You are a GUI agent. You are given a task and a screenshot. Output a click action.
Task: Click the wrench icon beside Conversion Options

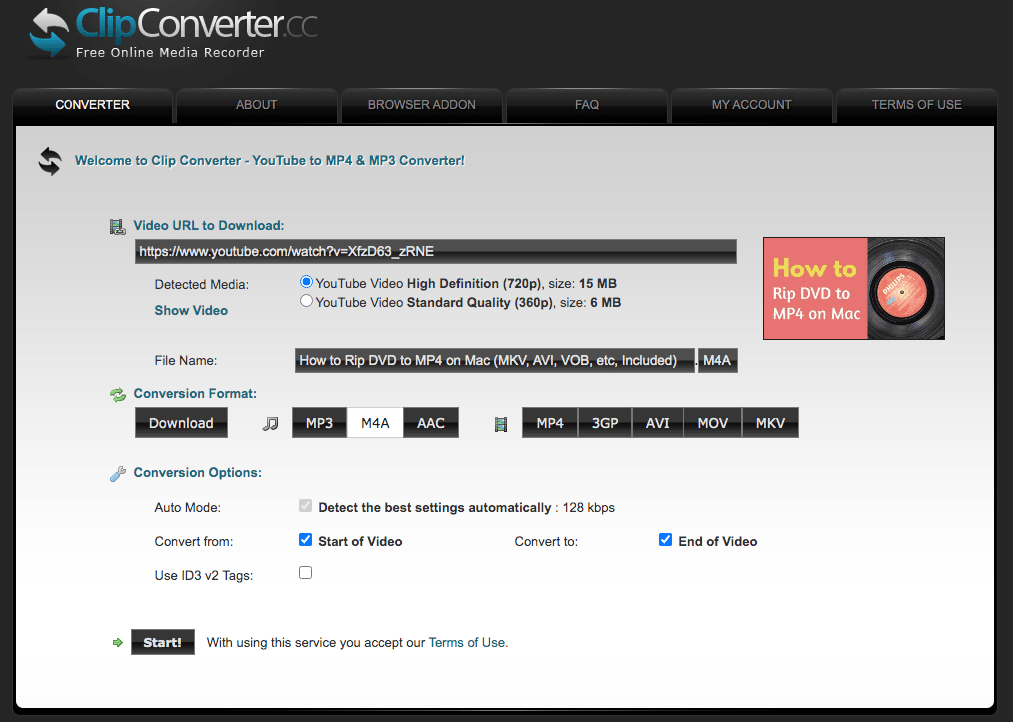[x=117, y=473]
